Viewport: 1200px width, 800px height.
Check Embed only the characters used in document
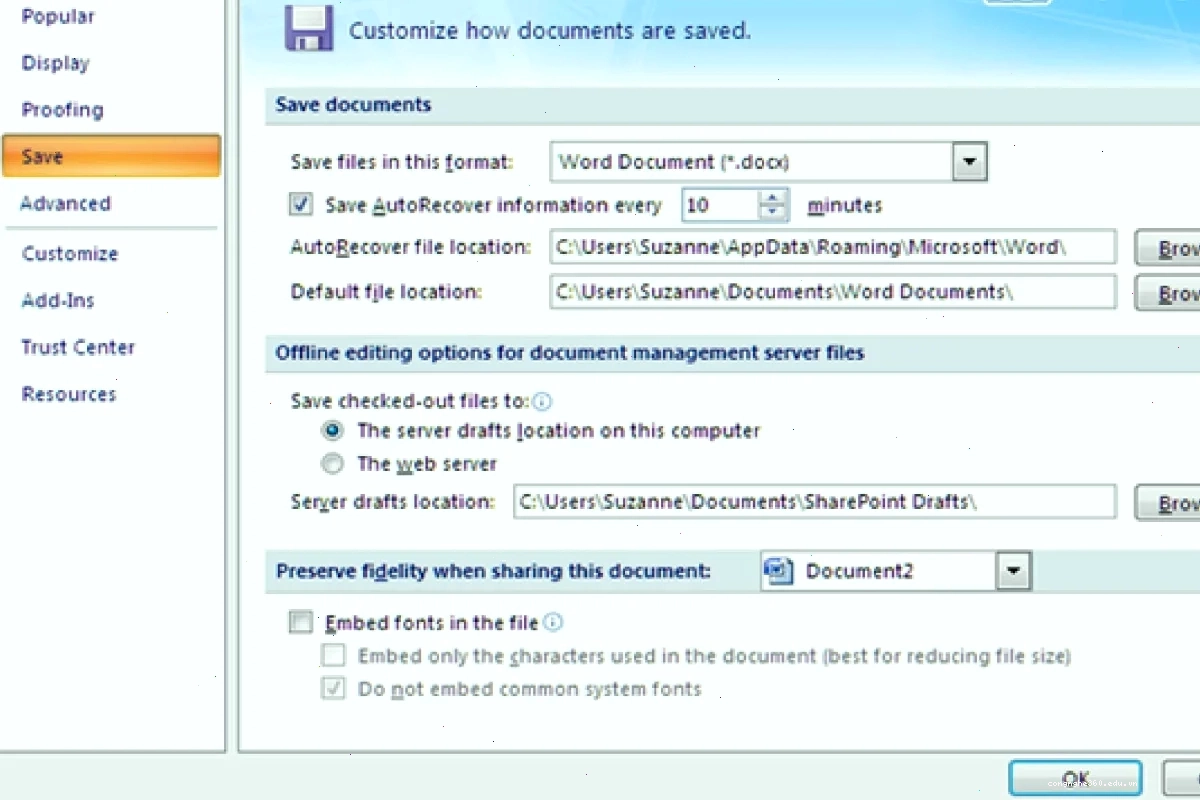coord(333,656)
